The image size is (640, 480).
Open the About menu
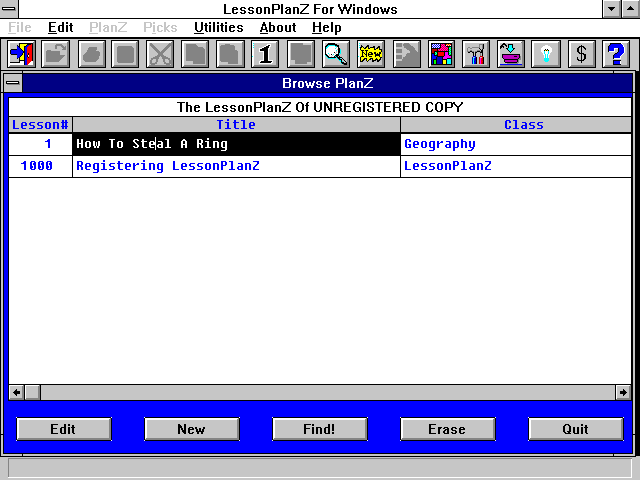[x=278, y=28]
